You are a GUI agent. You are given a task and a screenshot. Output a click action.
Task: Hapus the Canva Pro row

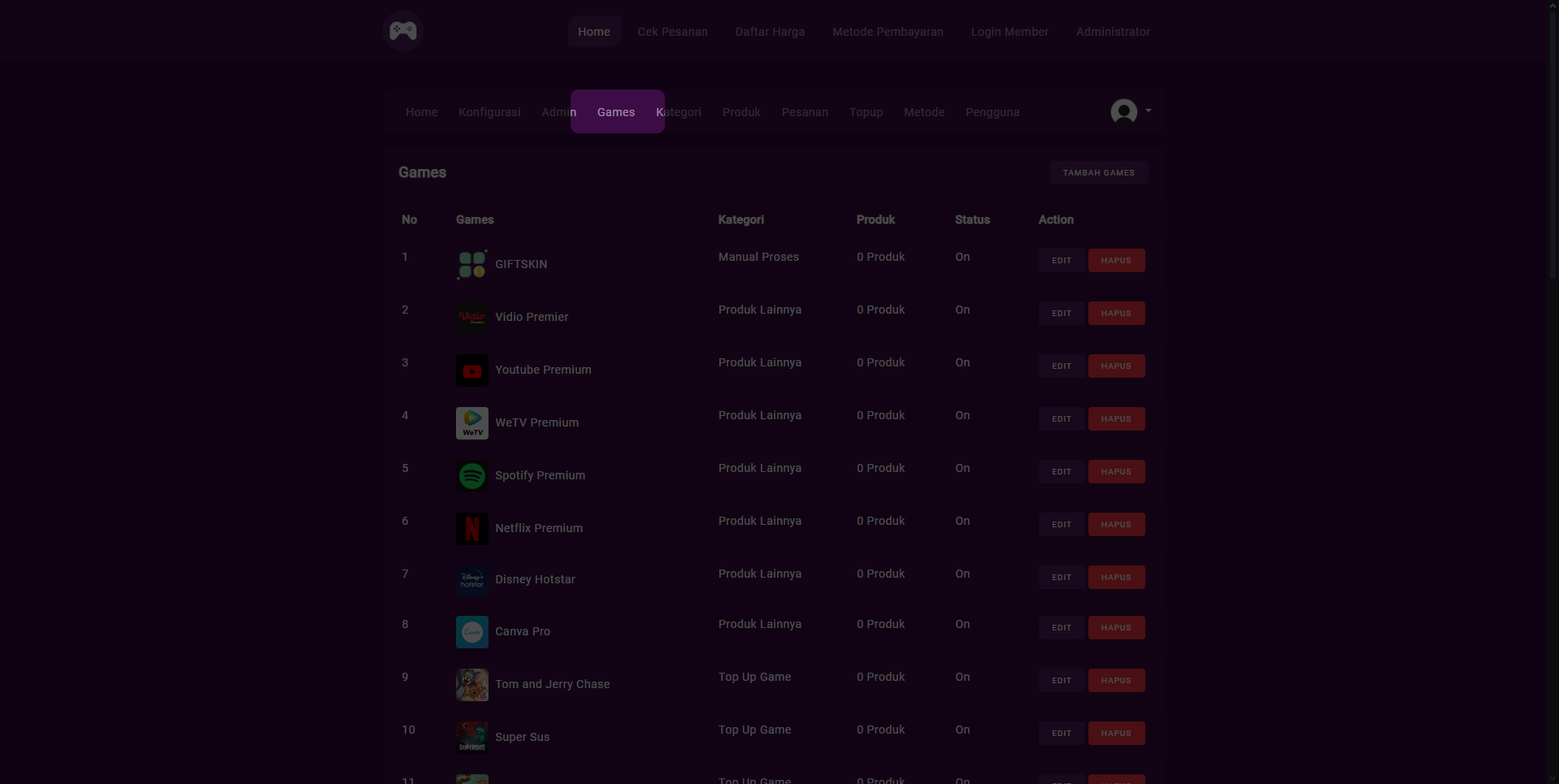(1116, 628)
